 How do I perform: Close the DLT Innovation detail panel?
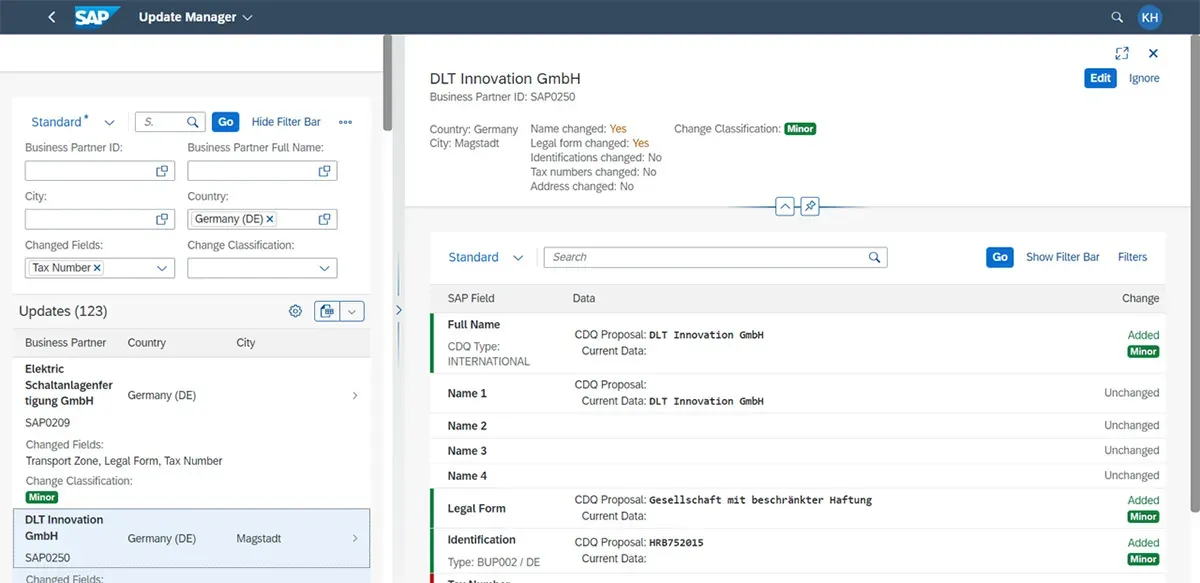point(1153,53)
